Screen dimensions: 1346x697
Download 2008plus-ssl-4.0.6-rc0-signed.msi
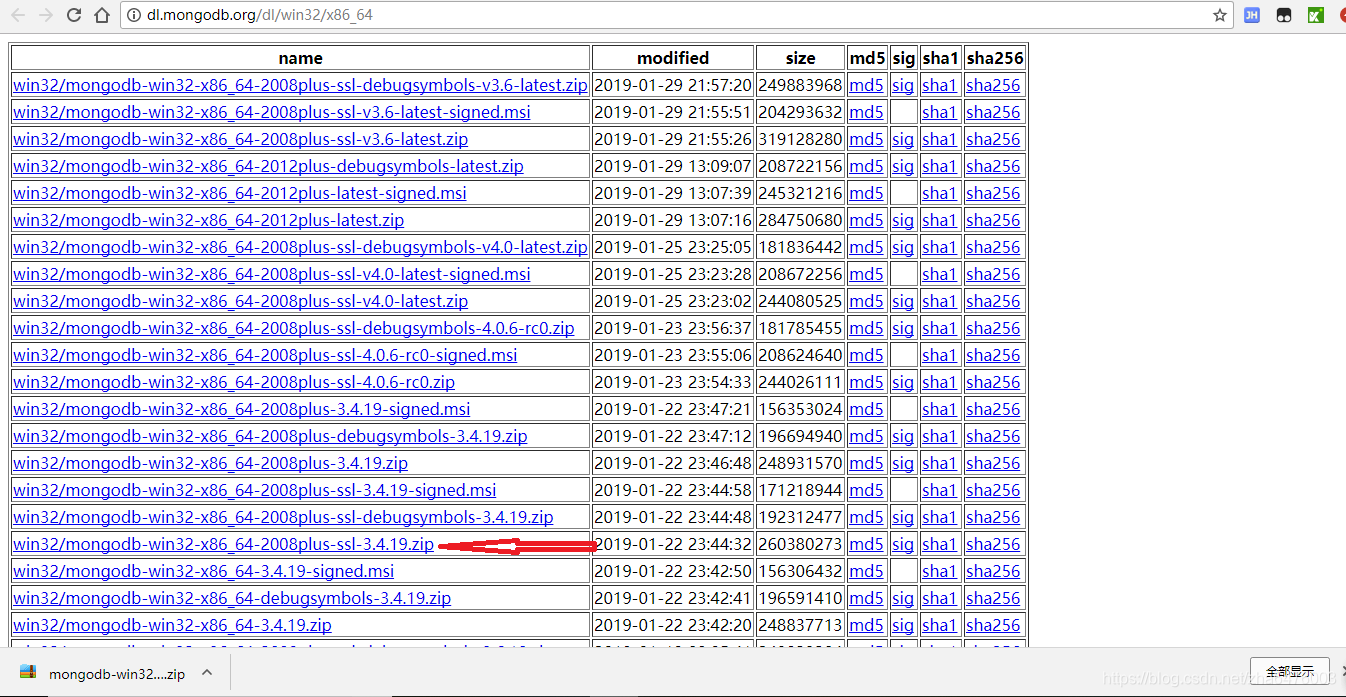coord(265,355)
